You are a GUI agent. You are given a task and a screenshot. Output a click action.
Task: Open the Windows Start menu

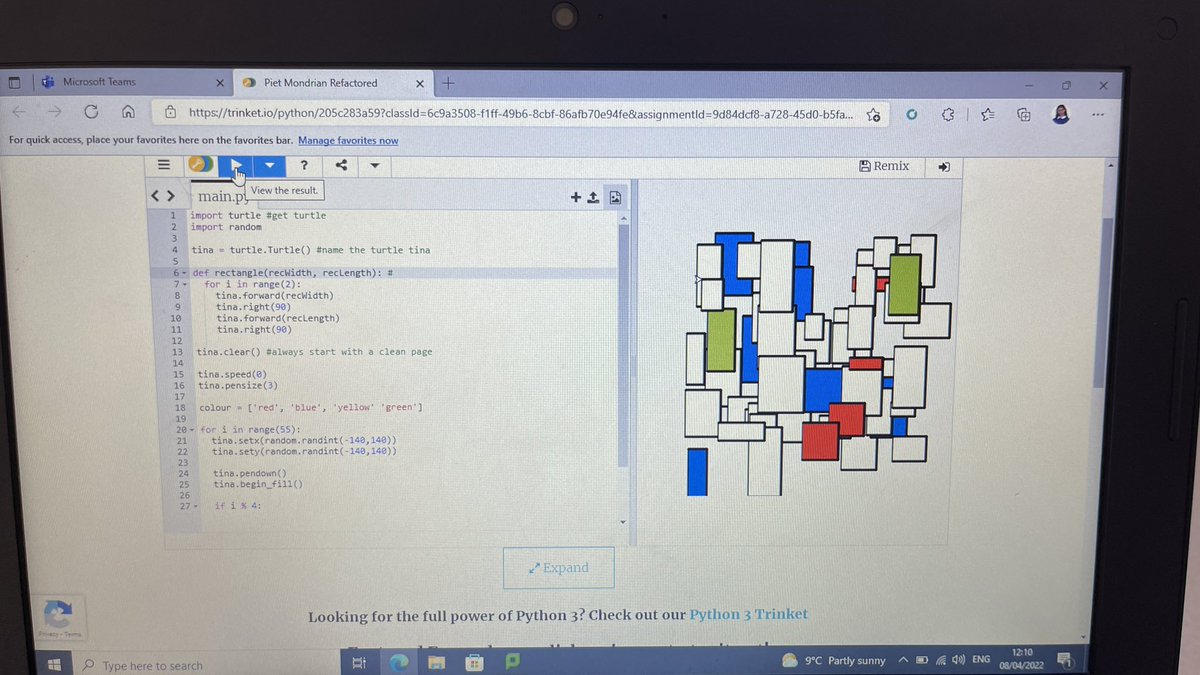[54, 664]
